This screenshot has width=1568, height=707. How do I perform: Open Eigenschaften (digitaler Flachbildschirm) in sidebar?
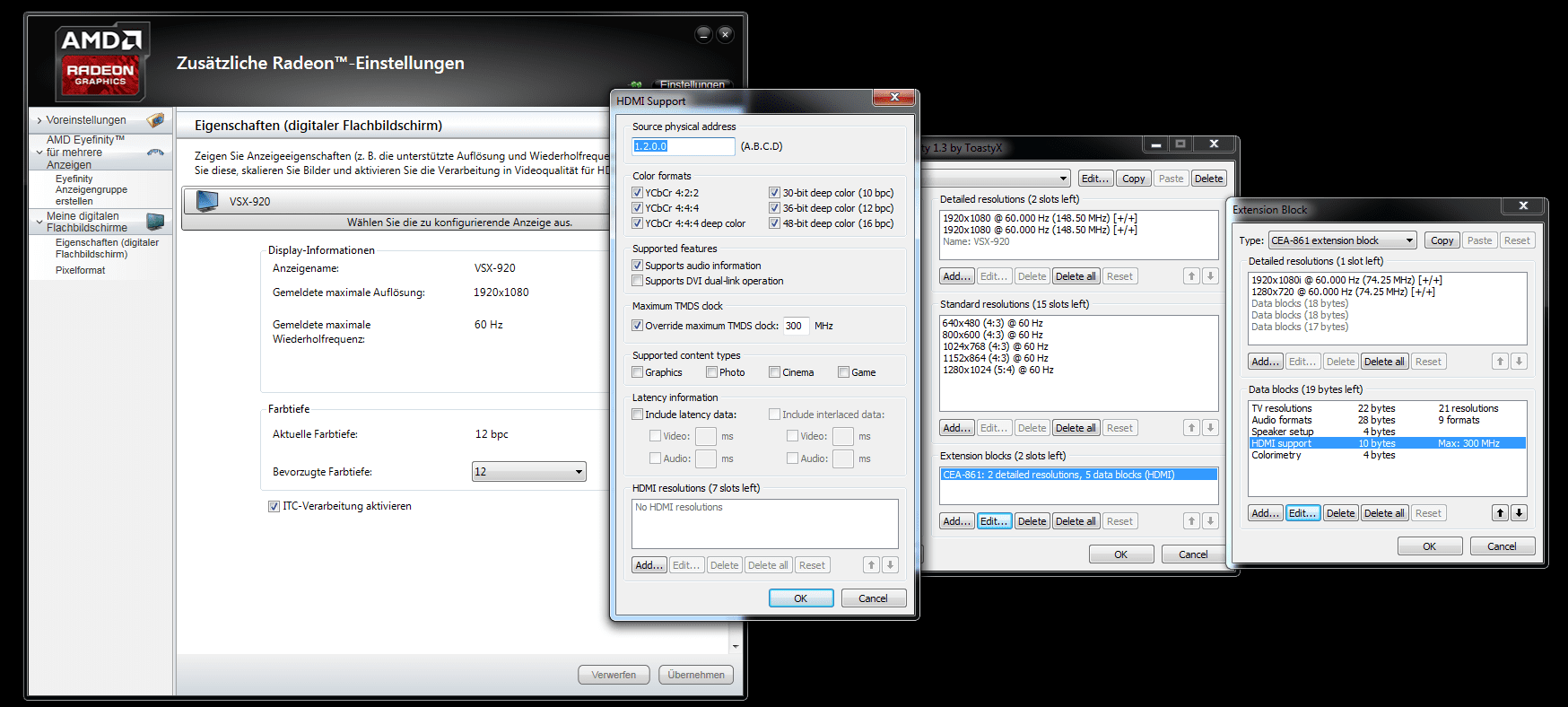107,249
